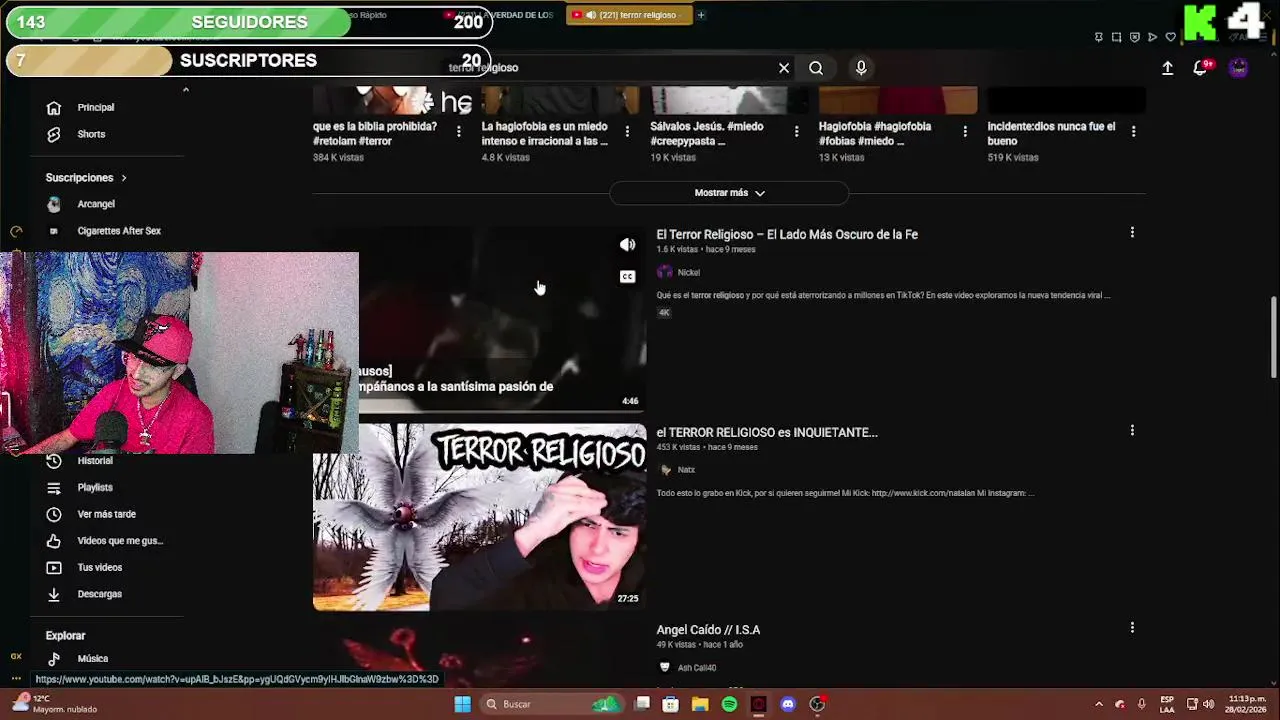Click the magnifier search button
The height and width of the screenshot is (720, 1280).
pos(816,68)
